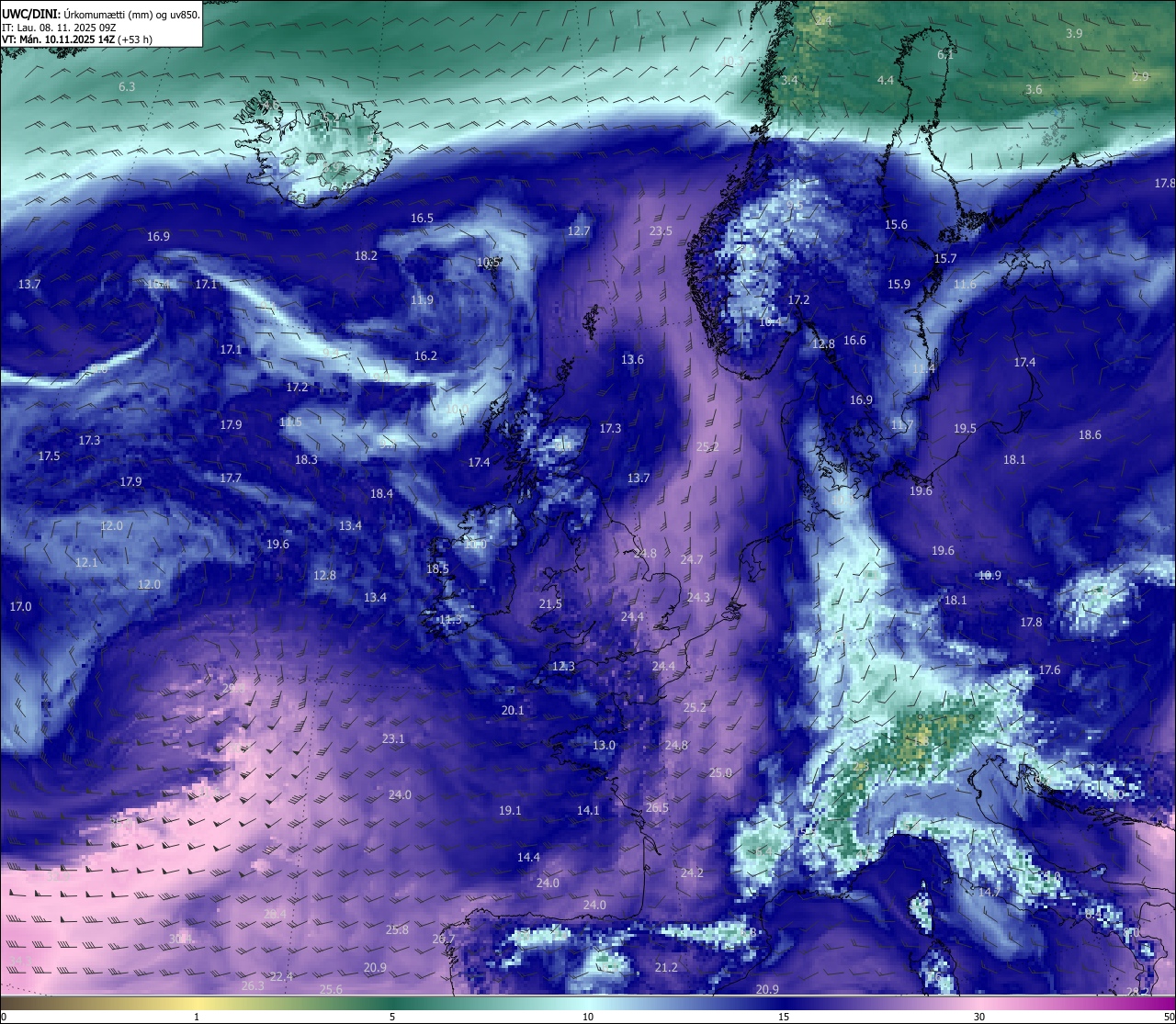The width and height of the screenshot is (1176, 1024).
Task: Select the 18.4 map value
Action: pos(381,493)
